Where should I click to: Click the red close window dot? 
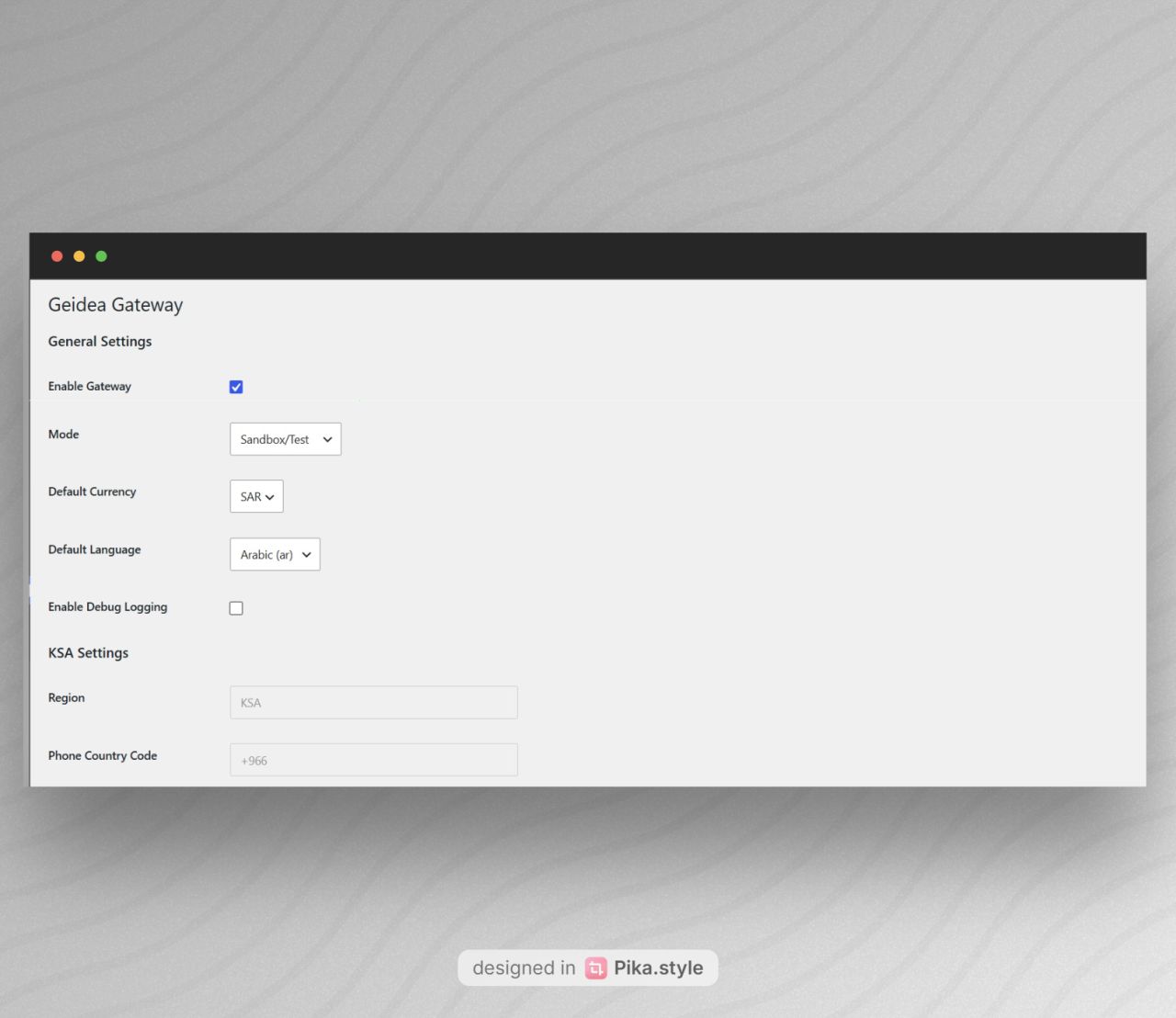click(57, 256)
